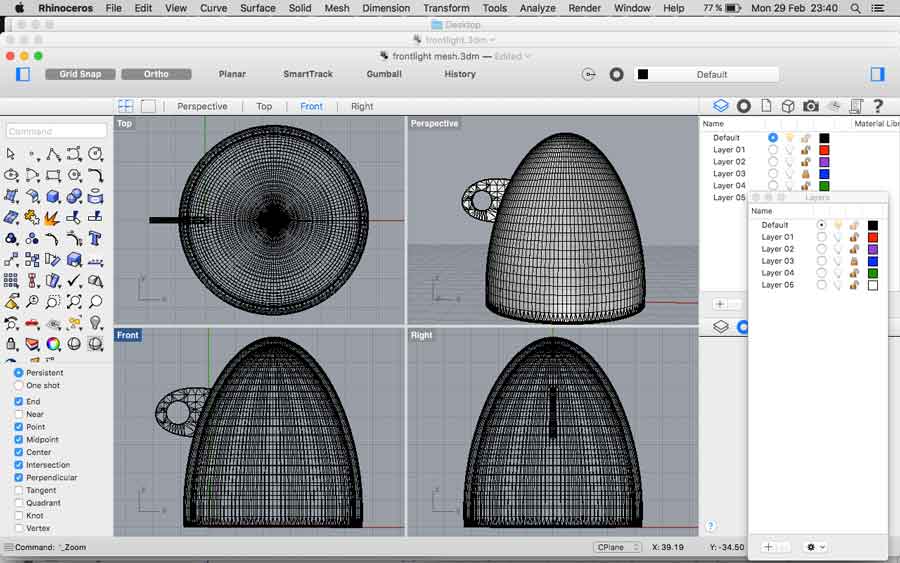Enable the Tangent object snap
900x563 pixels.
18,490
